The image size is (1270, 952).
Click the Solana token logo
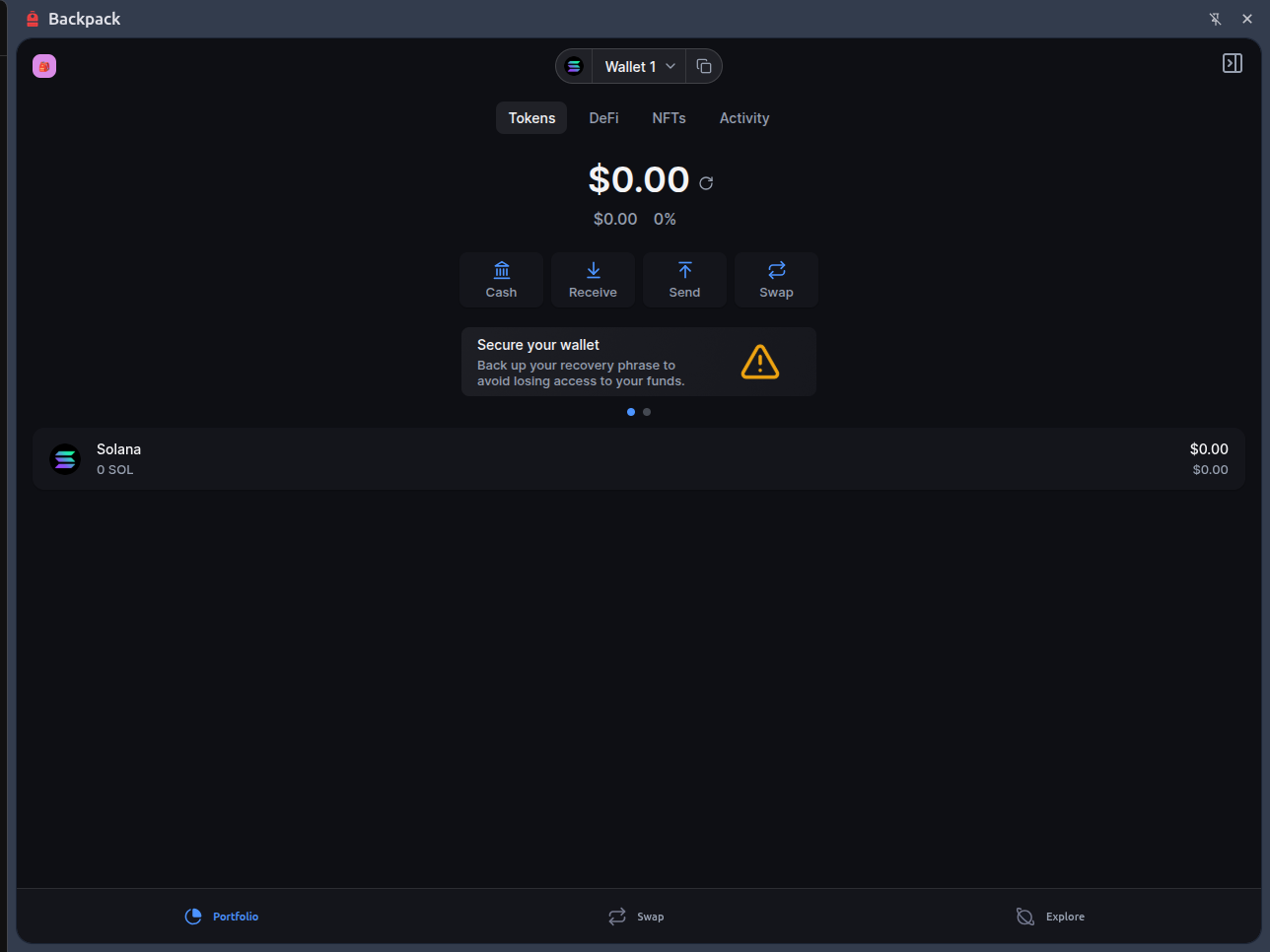point(65,459)
